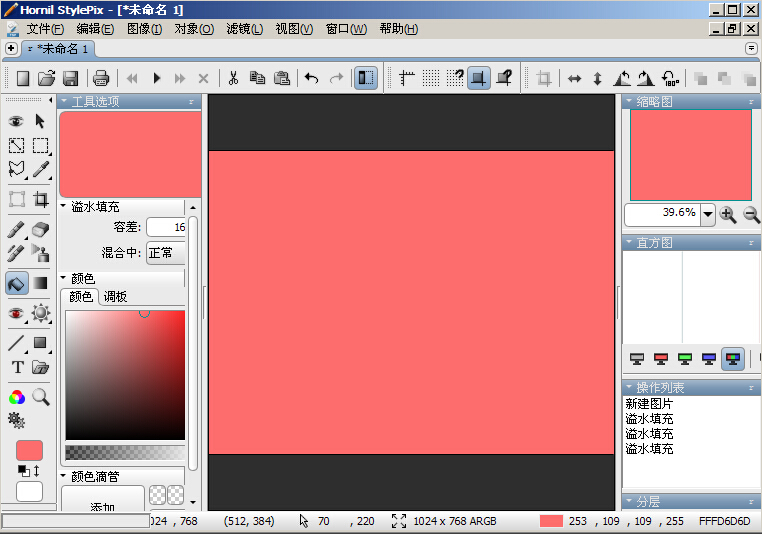Open the 视图 menu
The width and height of the screenshot is (762, 534).
coord(294,29)
